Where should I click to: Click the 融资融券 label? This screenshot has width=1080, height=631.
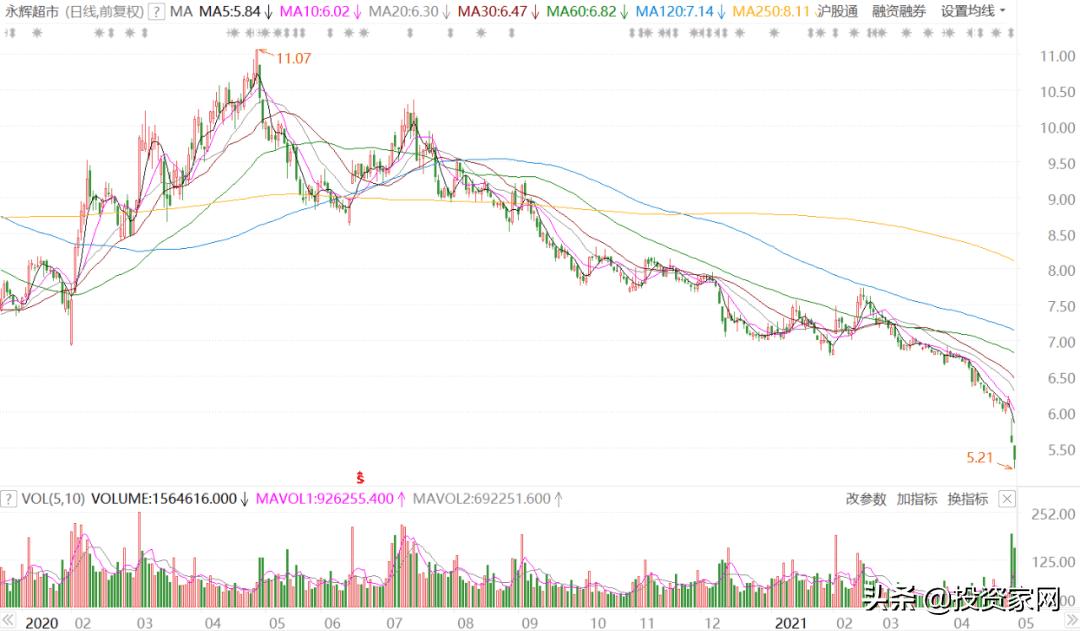899,12
